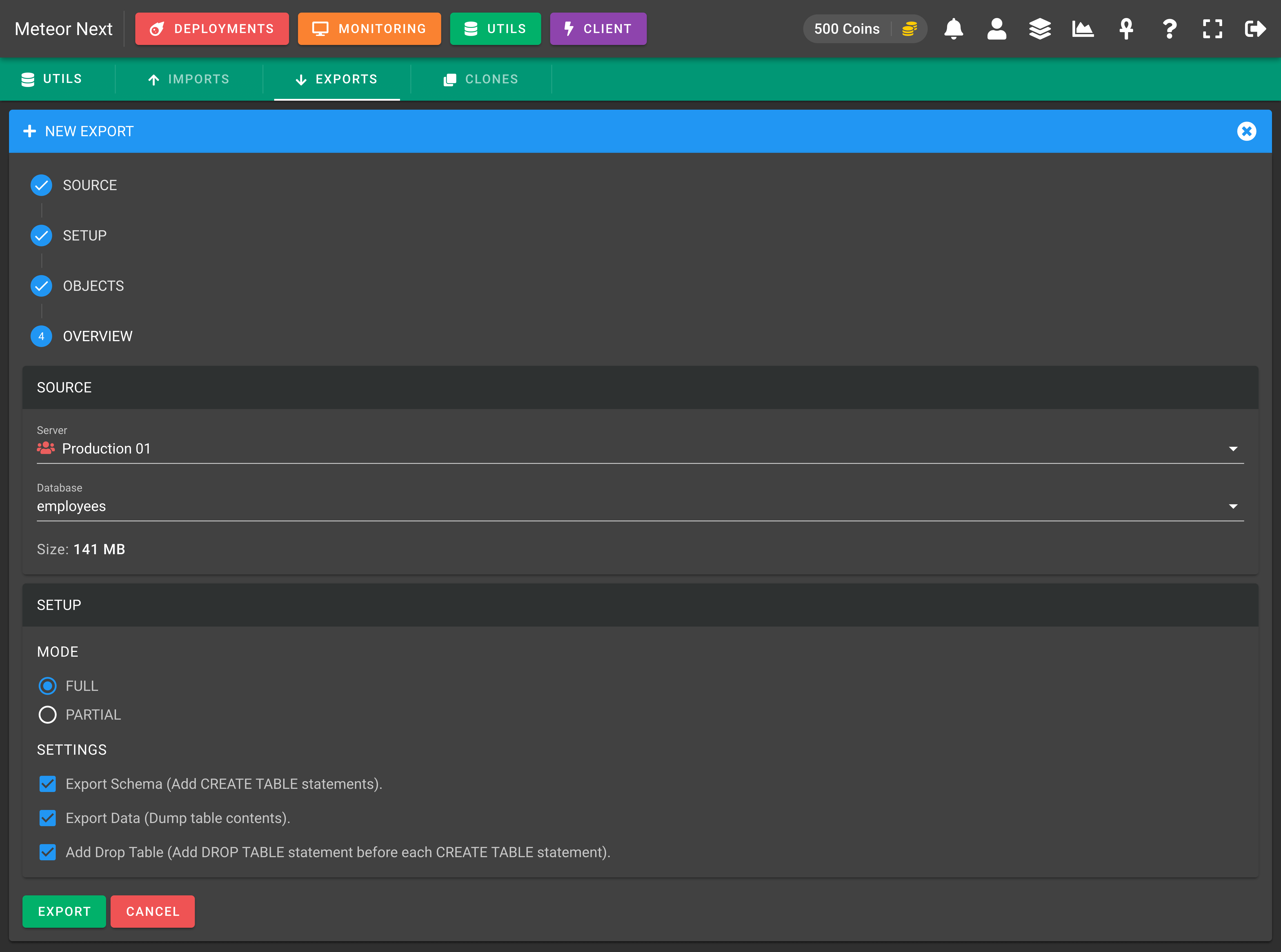Go to the OBJECTS step label
The width and height of the screenshot is (1281, 952).
coord(93,286)
